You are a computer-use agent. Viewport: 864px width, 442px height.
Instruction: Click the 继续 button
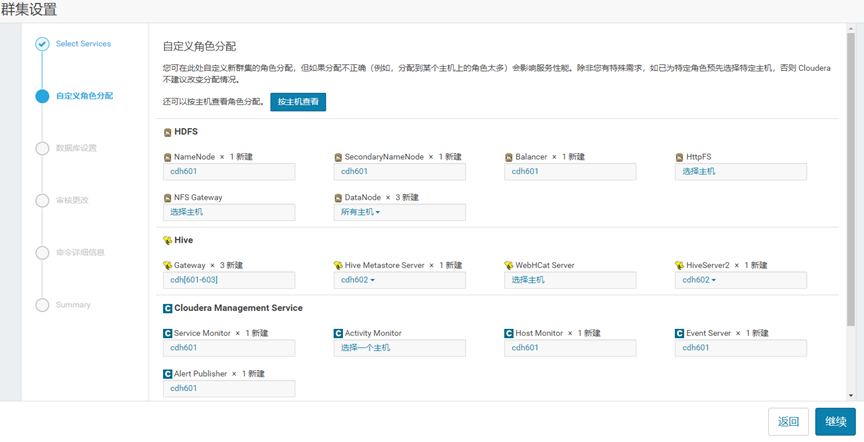(x=835, y=422)
